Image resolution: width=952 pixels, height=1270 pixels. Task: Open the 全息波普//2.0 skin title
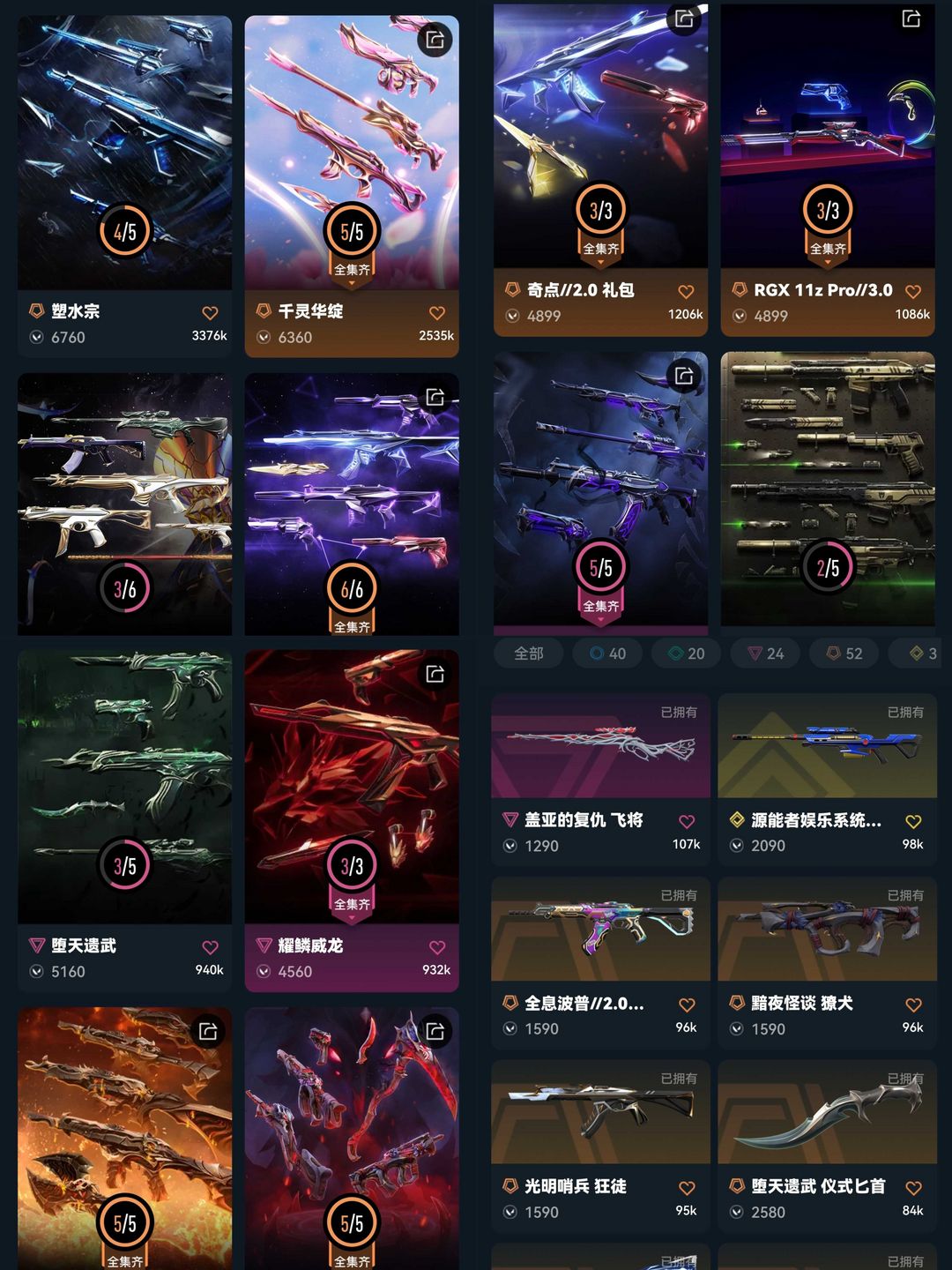[x=584, y=1004]
